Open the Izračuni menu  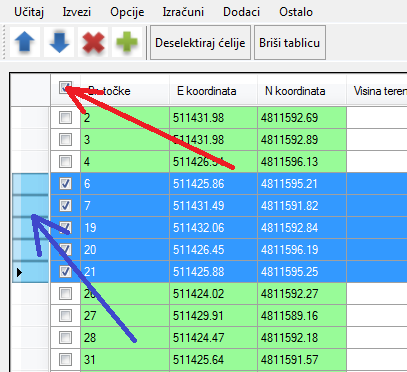coord(183,12)
